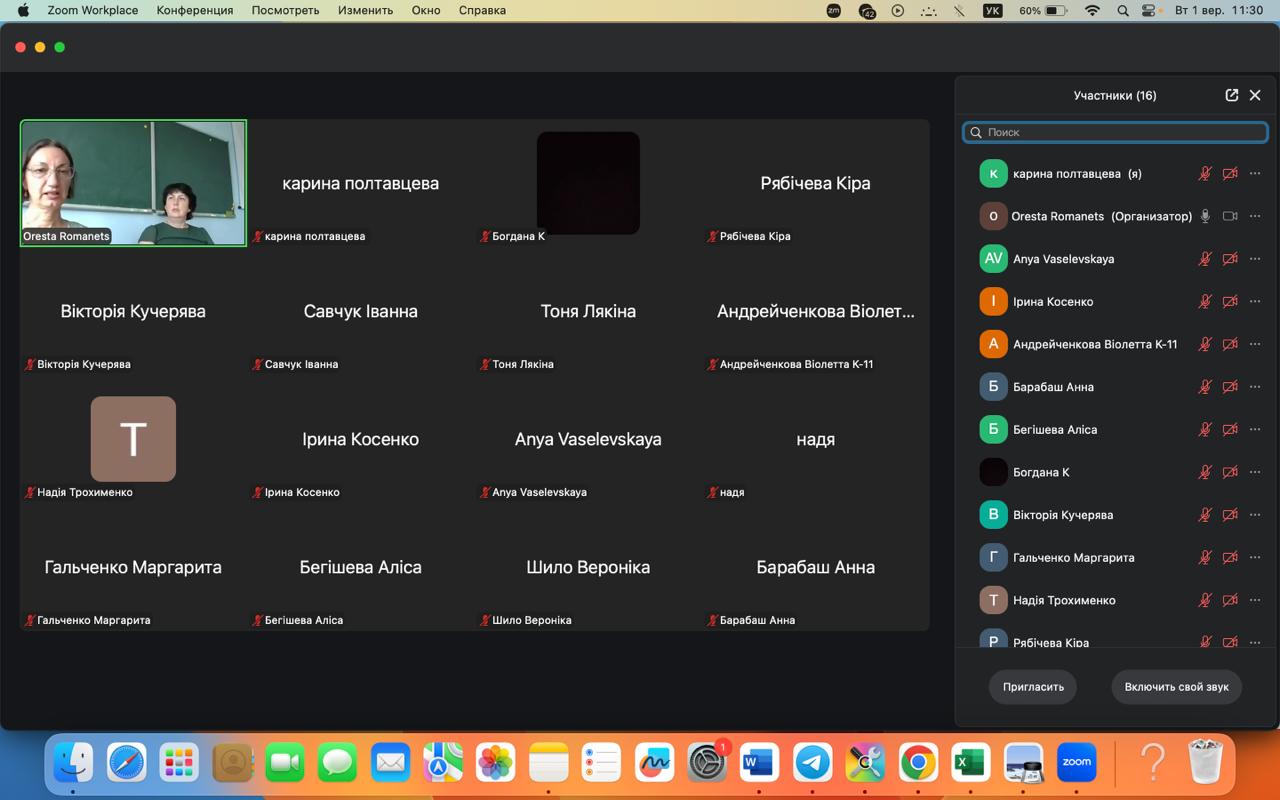Open more options for Anya Vaselevskaya

(x=1255, y=259)
